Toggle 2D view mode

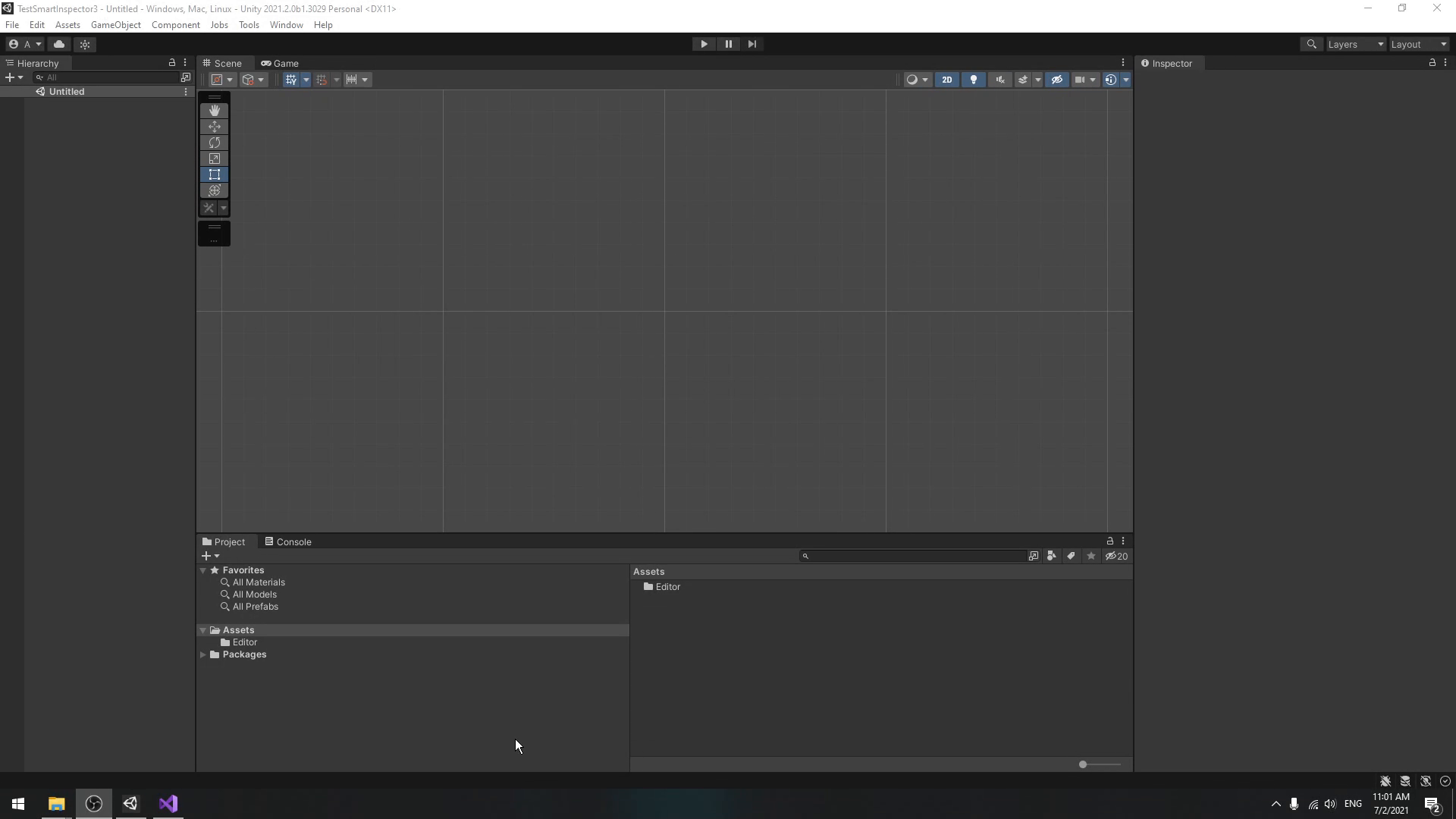945,79
